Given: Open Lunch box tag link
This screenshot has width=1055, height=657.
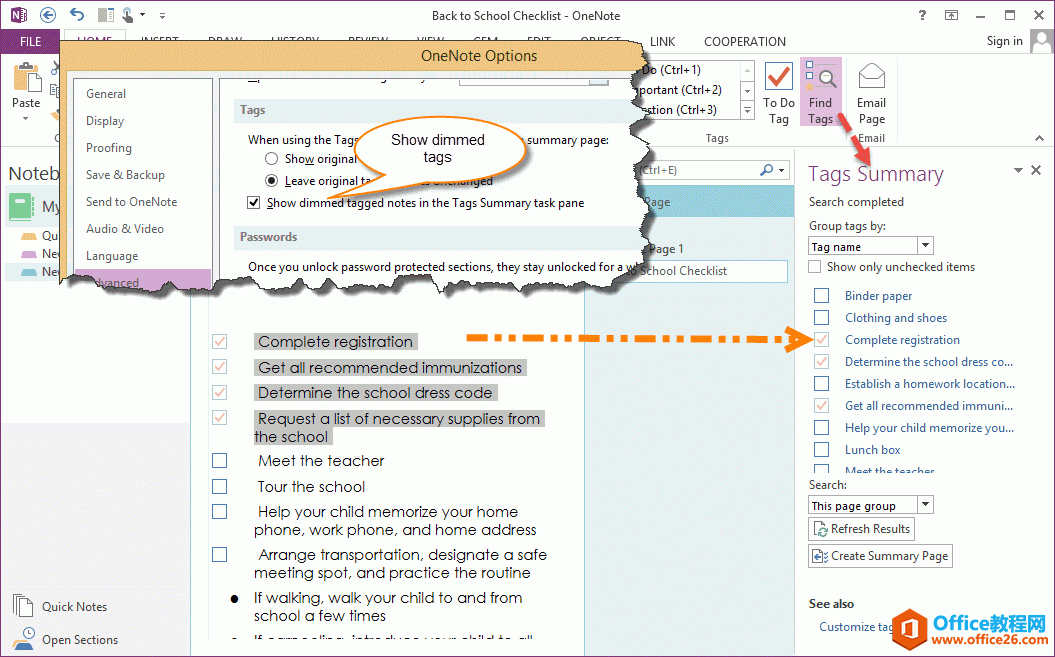Looking at the screenshot, I should 873,450.
